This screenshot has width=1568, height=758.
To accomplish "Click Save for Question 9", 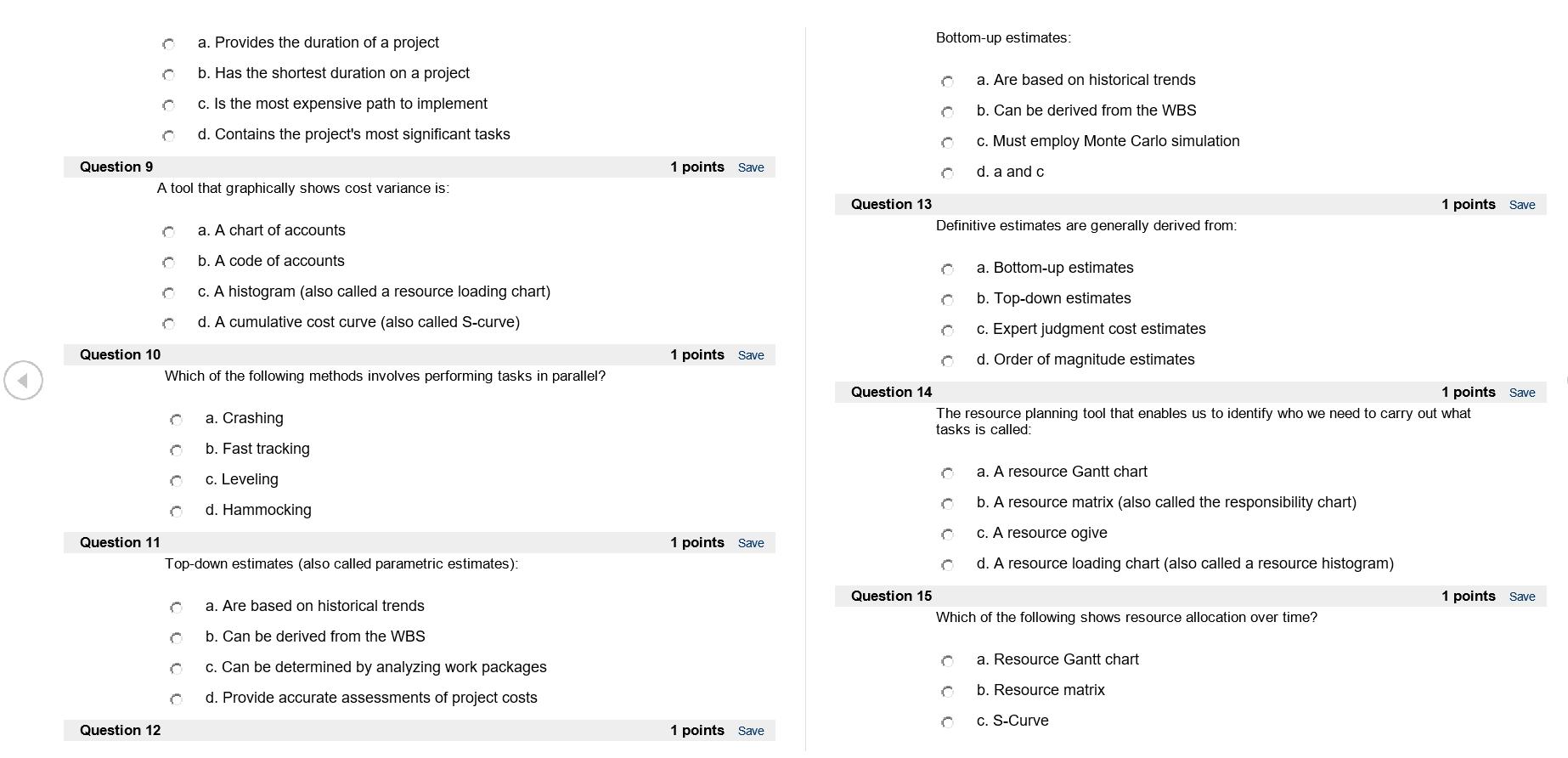I will coord(751,167).
